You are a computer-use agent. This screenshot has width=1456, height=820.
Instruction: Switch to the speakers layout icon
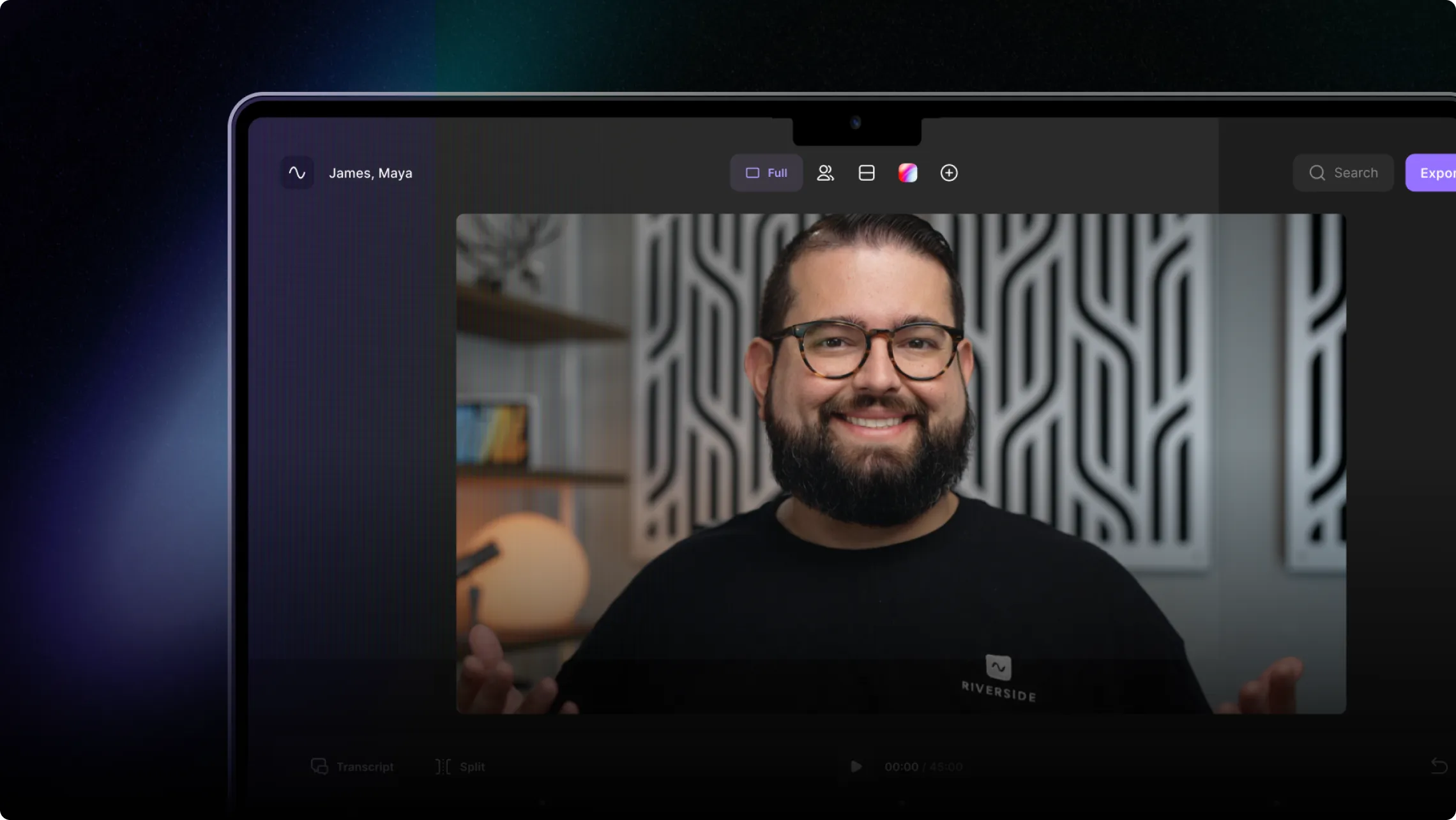click(x=825, y=172)
